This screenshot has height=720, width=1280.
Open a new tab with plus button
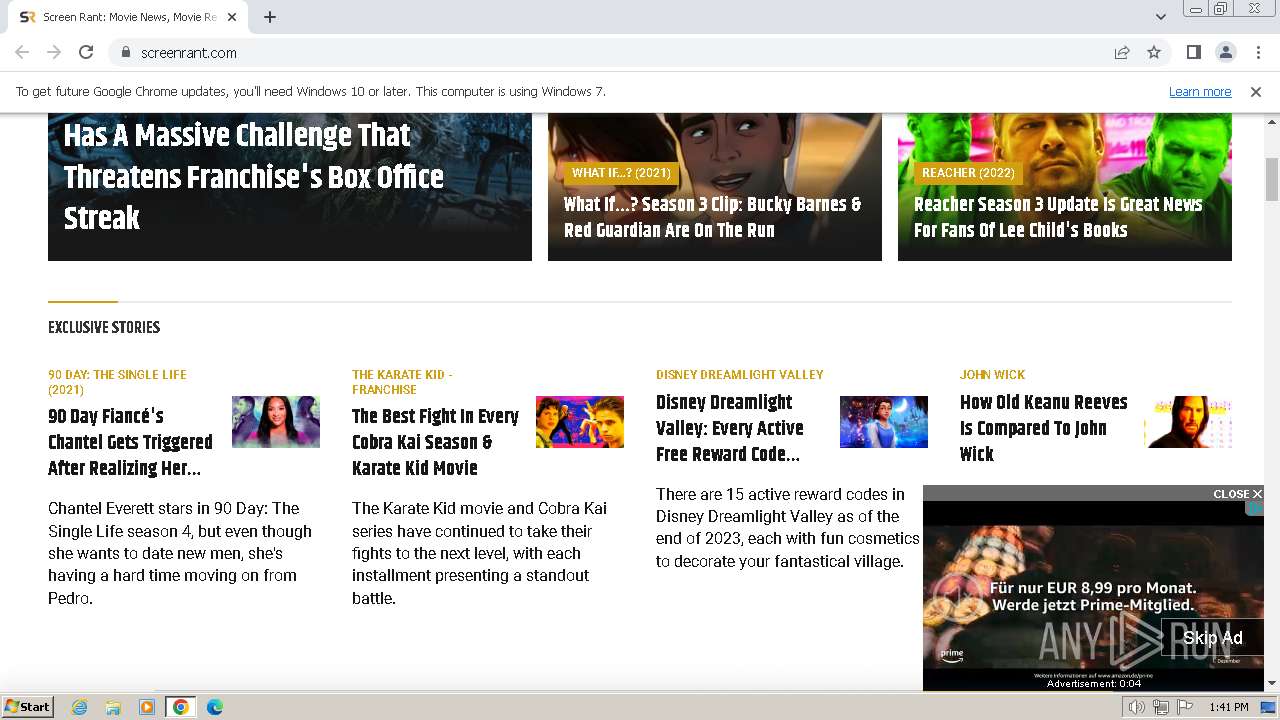coord(270,17)
